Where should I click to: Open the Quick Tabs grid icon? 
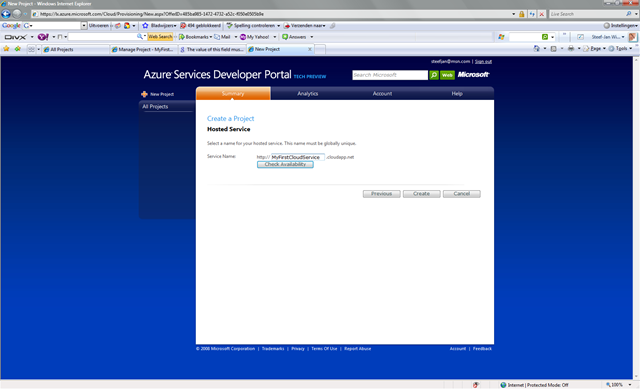point(31,49)
